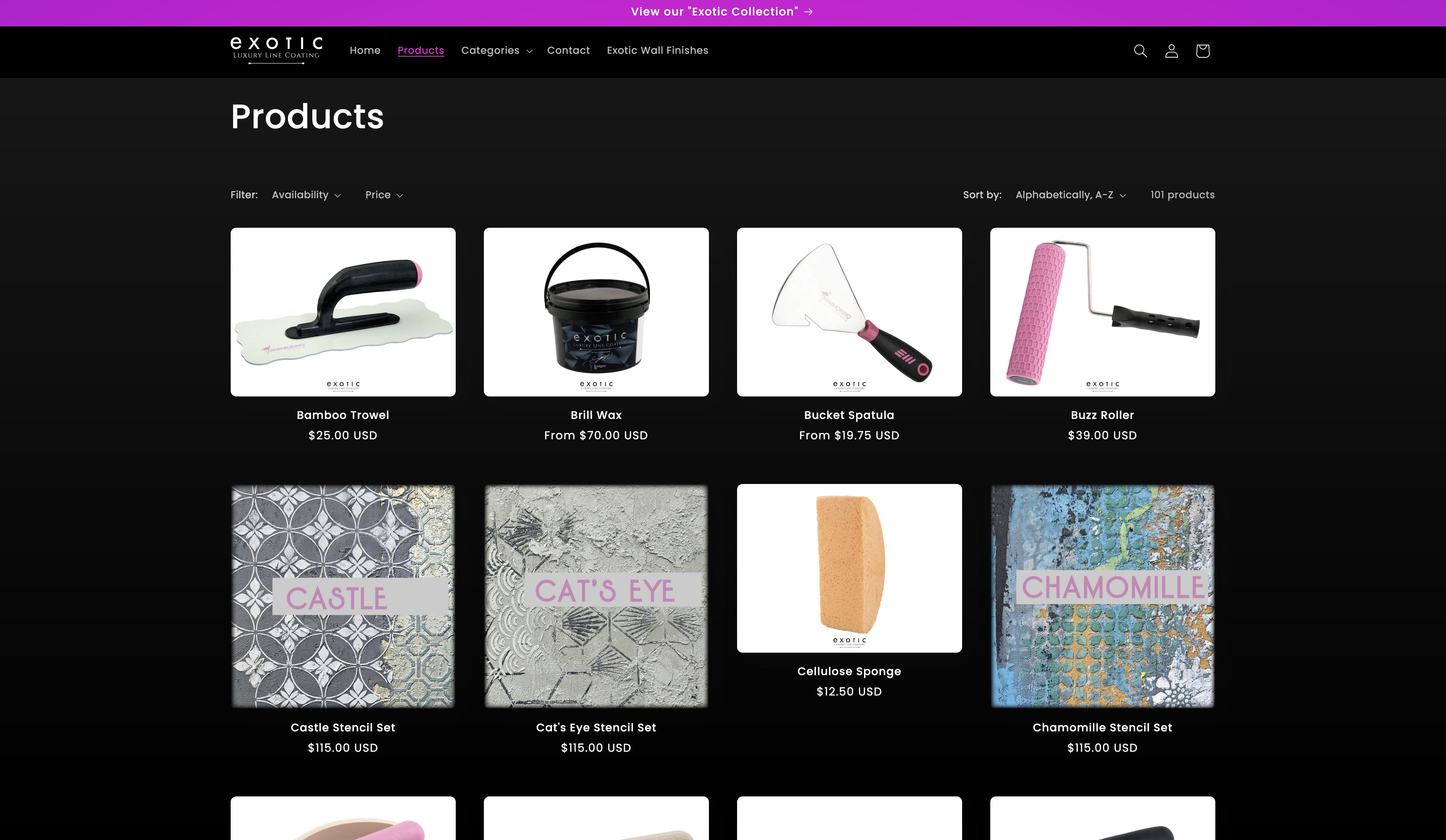This screenshot has width=1446, height=840.
Task: Click the Chamomille Stencil Set $115.00 price
Action: (x=1102, y=748)
